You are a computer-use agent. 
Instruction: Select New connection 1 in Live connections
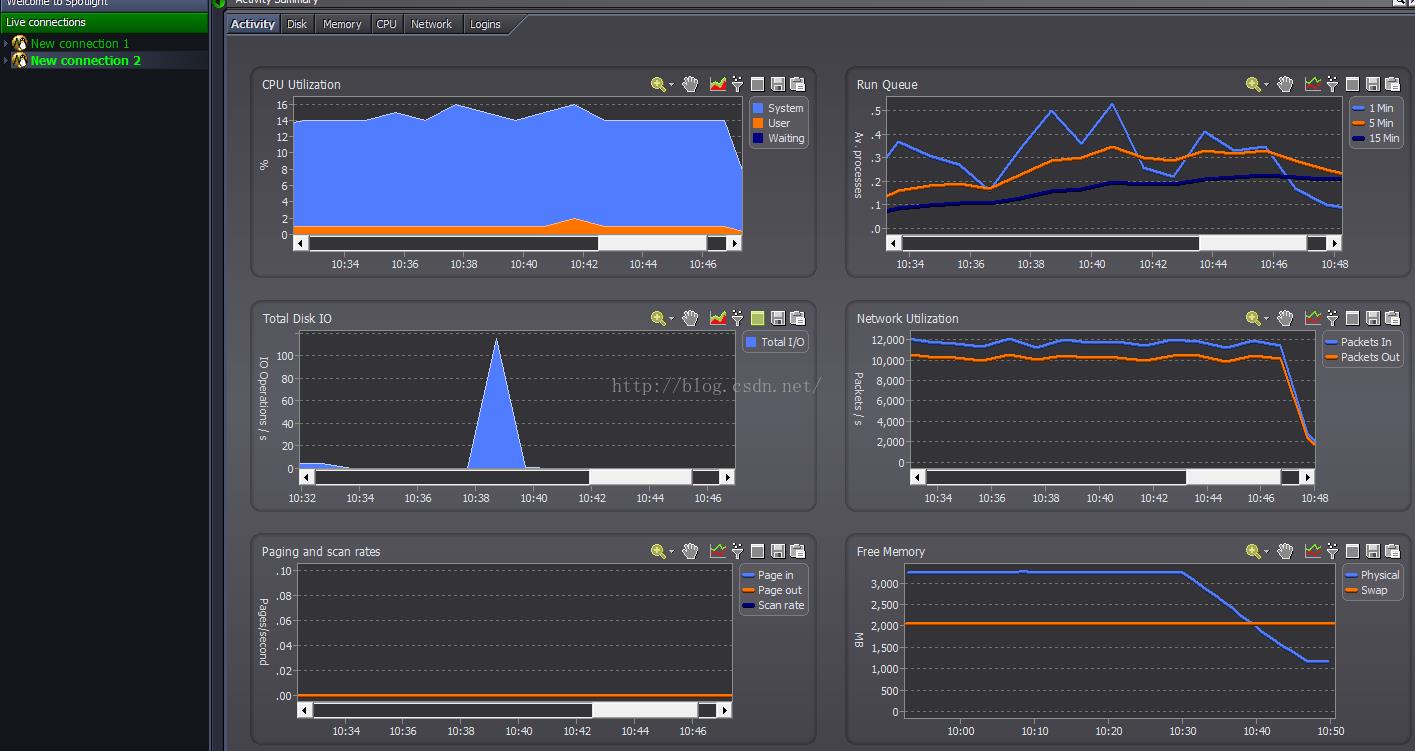80,44
